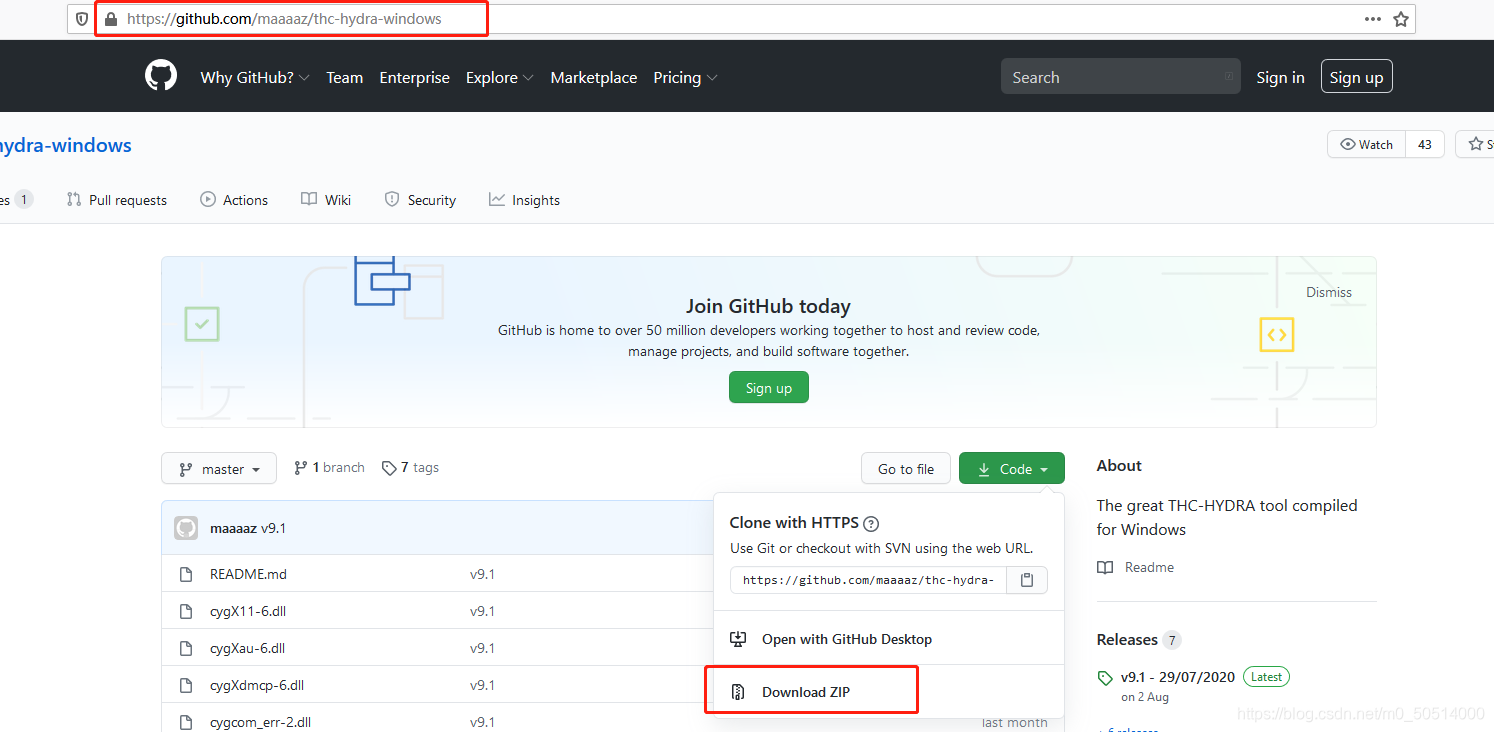This screenshot has width=1494, height=732.
Task: Click the browser shield tracking protection icon
Action: coord(83,19)
